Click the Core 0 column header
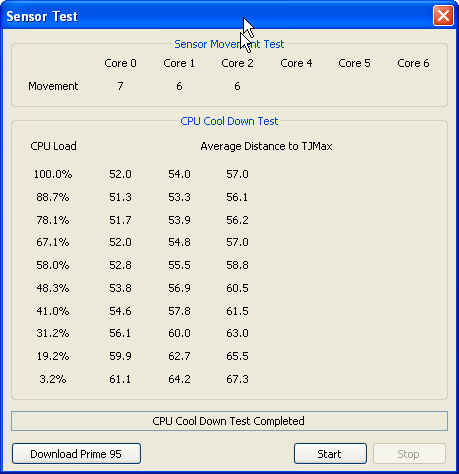 tap(120, 63)
